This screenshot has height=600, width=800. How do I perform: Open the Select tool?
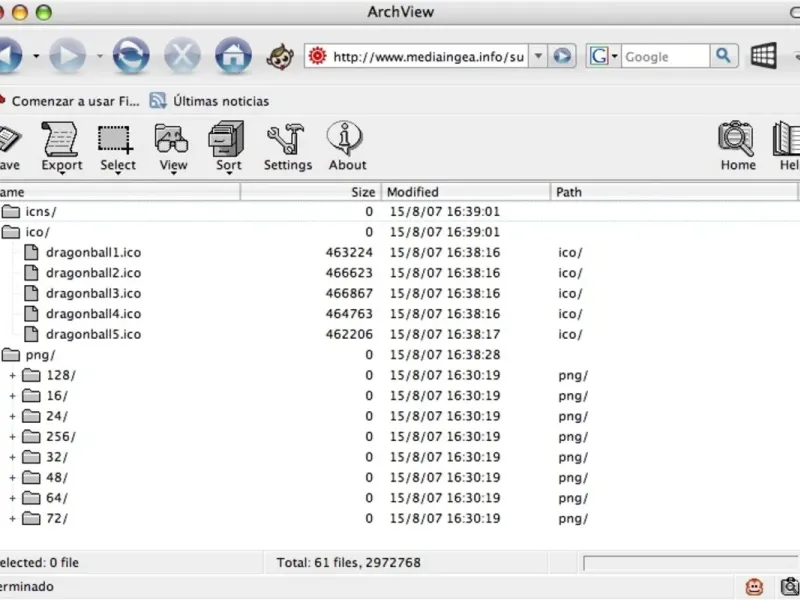click(117, 147)
